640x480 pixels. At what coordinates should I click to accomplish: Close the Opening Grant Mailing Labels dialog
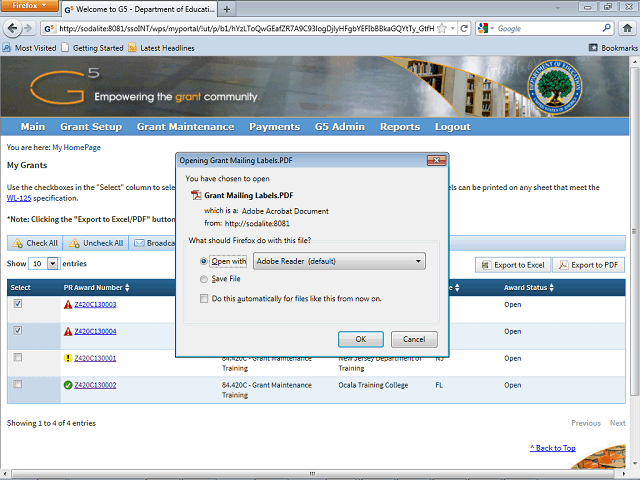pyautogui.click(x=436, y=160)
